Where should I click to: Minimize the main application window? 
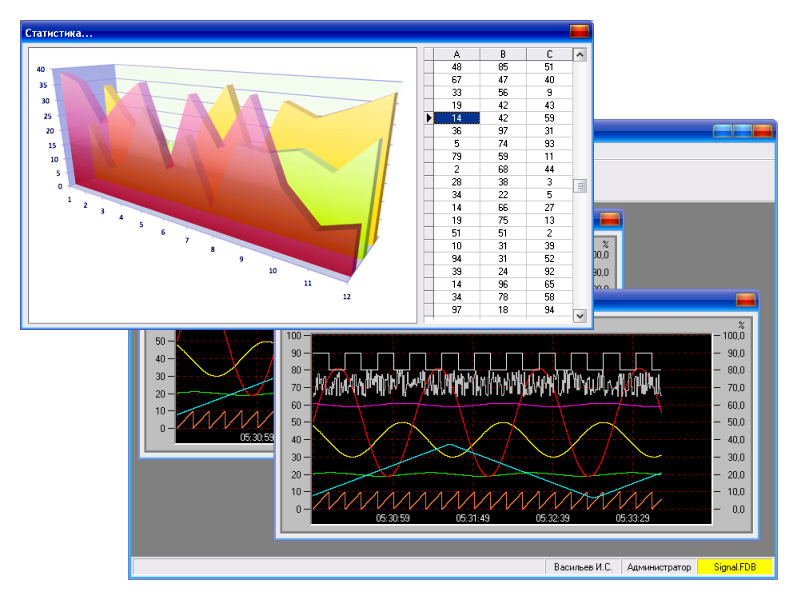pos(723,131)
